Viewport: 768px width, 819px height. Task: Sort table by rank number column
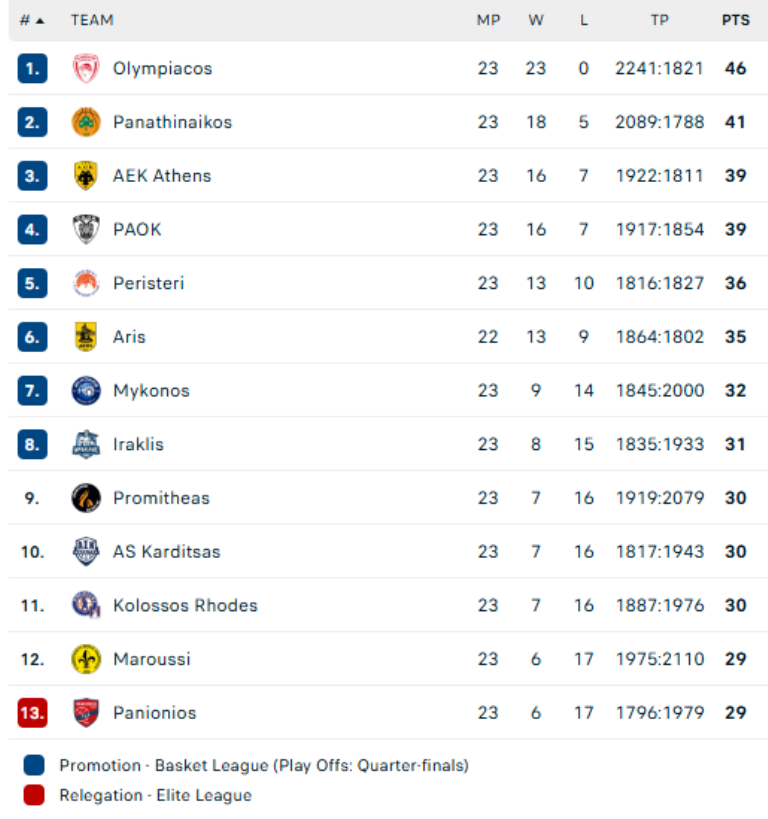click(31, 20)
